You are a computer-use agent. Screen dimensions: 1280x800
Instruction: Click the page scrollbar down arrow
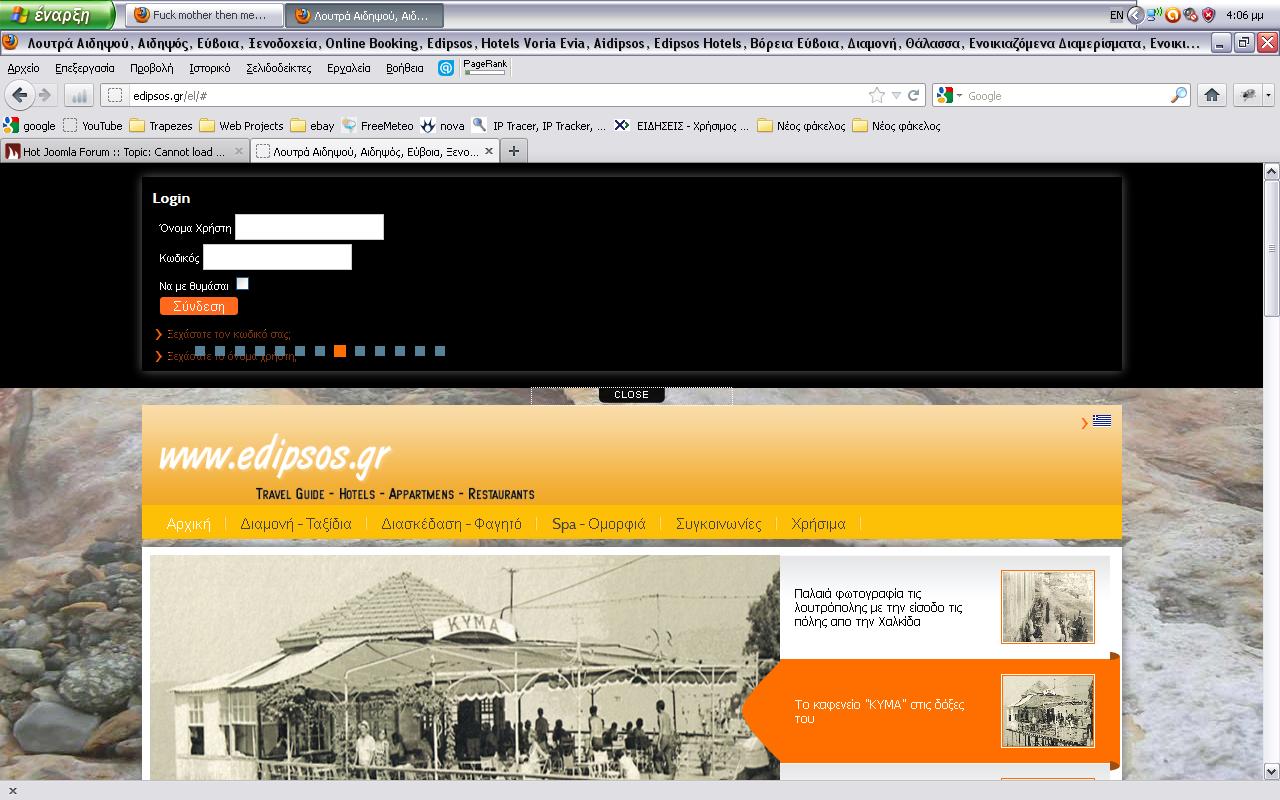tap(1271, 772)
